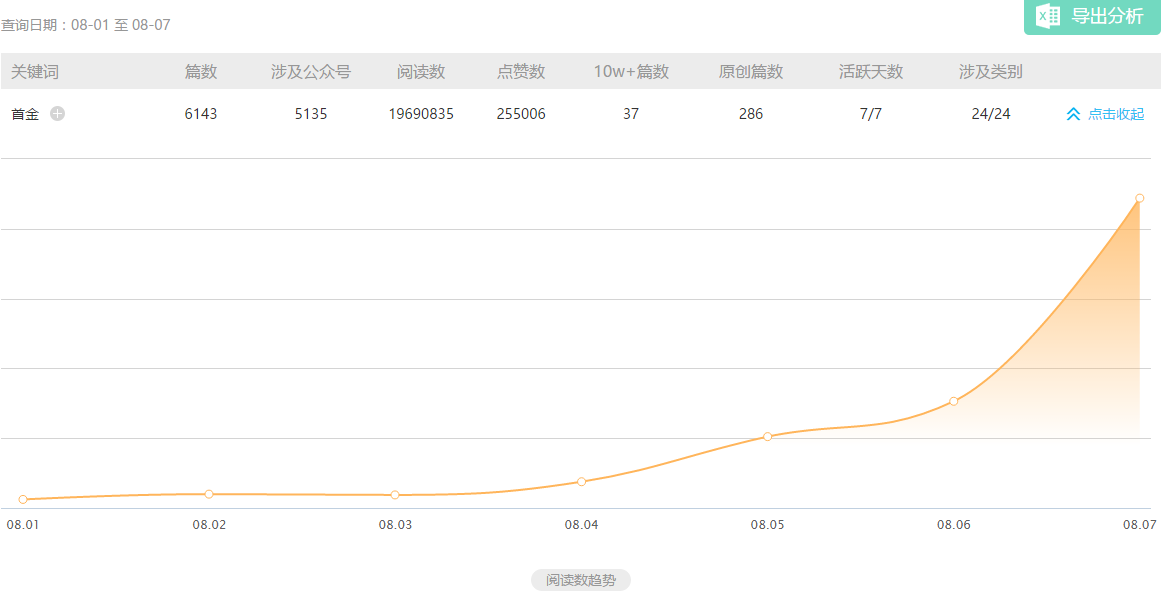Viewport: 1161px width, 594px height.
Task: Click the 阅读数 column header
Action: click(x=420, y=72)
